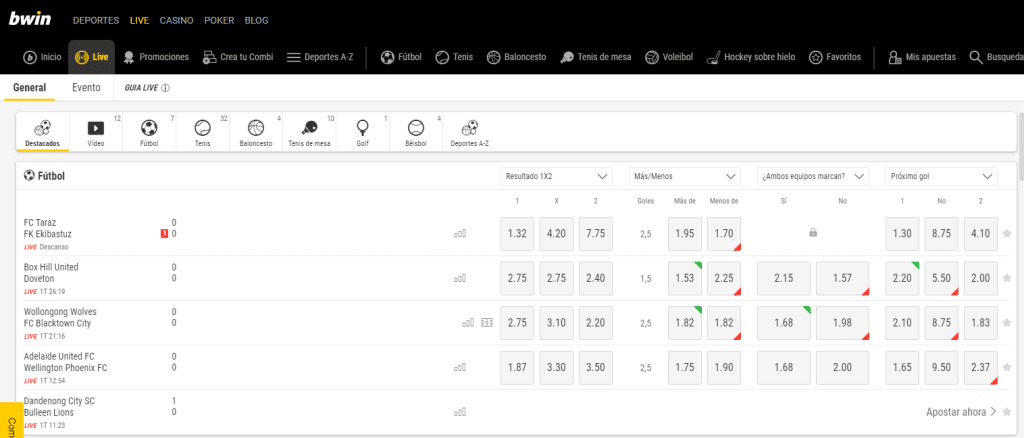Click Apostar ahora link
Viewport: 1024px width, 438px height.
click(961, 412)
